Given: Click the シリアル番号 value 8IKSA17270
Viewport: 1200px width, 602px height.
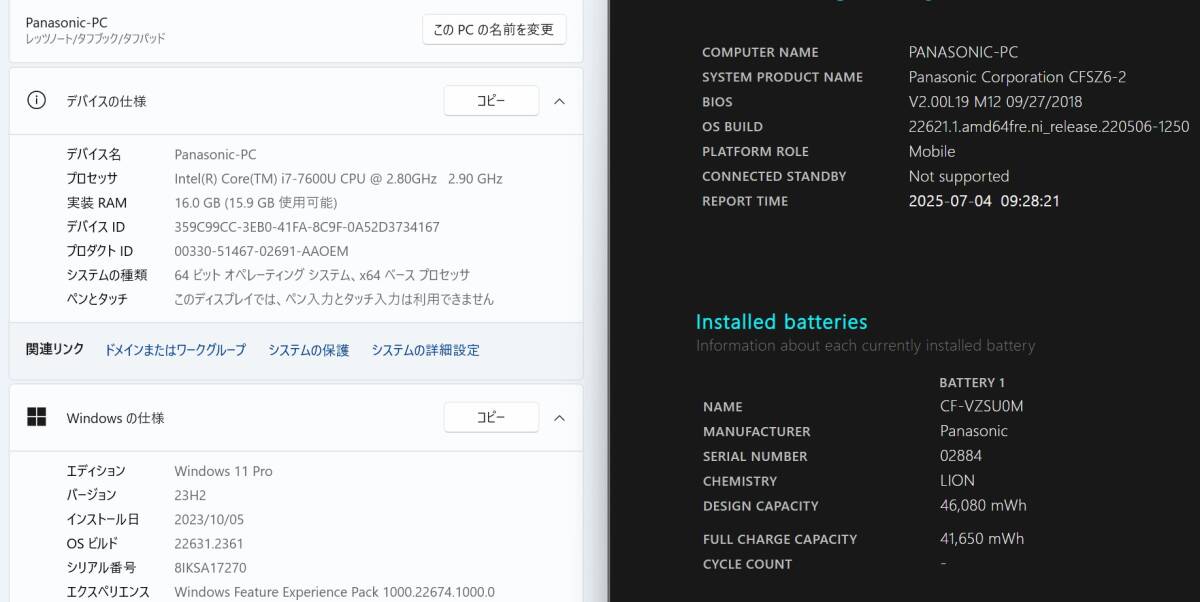Looking at the screenshot, I should click(x=209, y=567).
